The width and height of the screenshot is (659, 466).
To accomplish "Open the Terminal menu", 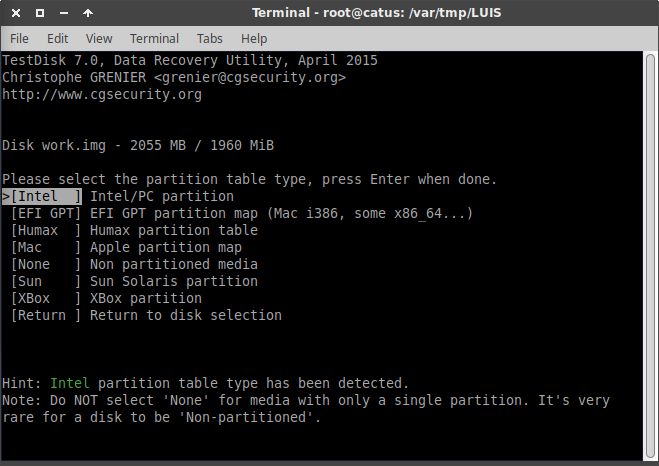I will point(154,38).
